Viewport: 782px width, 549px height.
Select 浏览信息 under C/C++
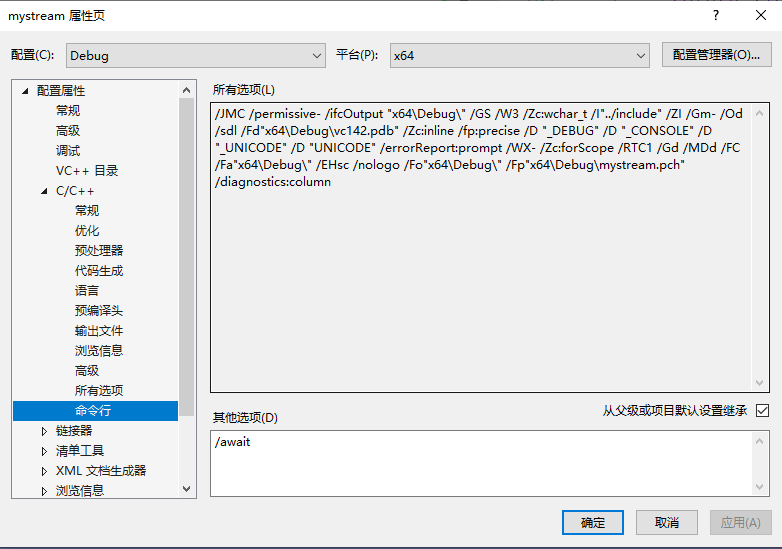coord(99,351)
